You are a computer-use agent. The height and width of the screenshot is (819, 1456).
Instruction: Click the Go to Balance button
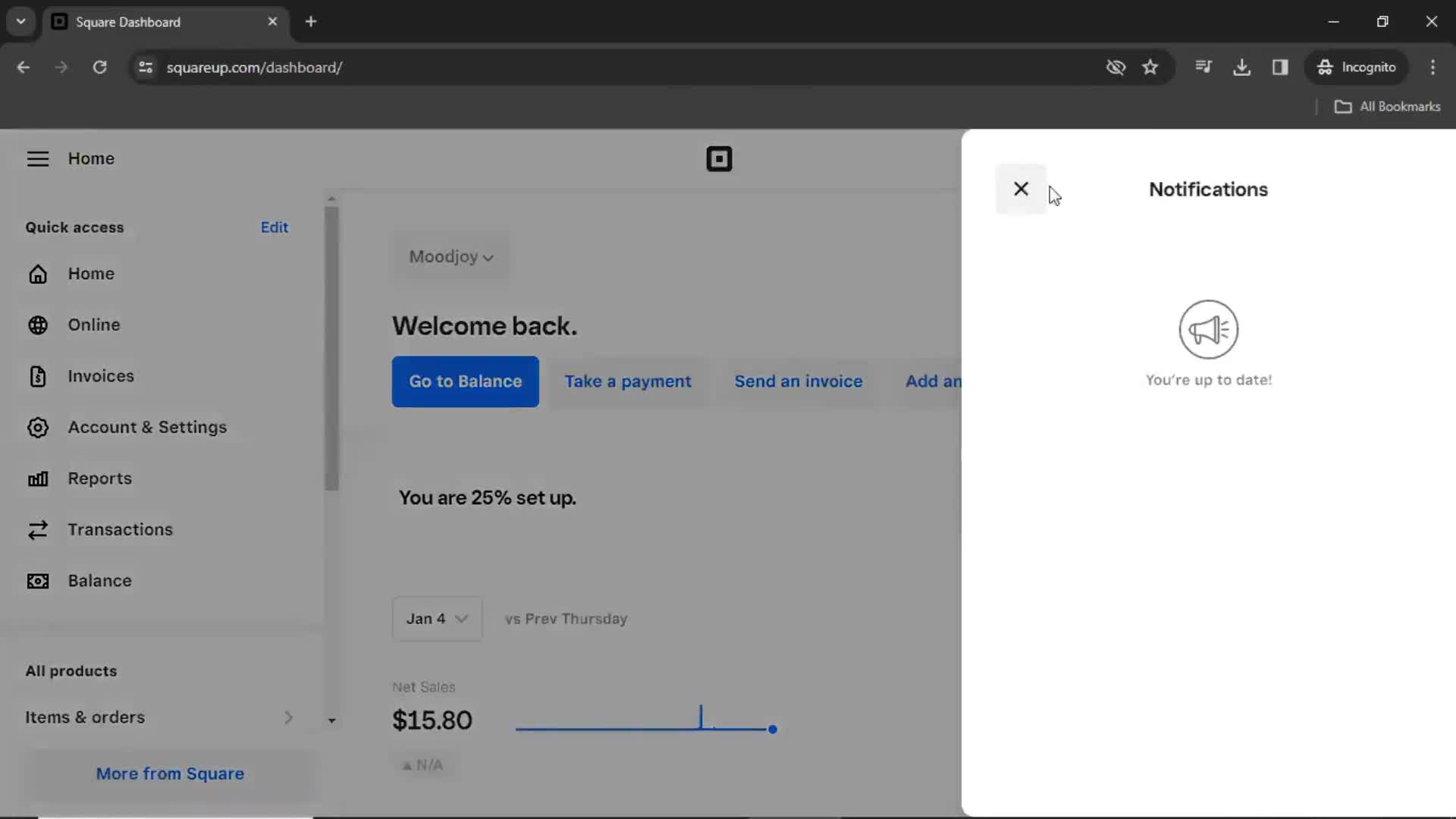[466, 381]
